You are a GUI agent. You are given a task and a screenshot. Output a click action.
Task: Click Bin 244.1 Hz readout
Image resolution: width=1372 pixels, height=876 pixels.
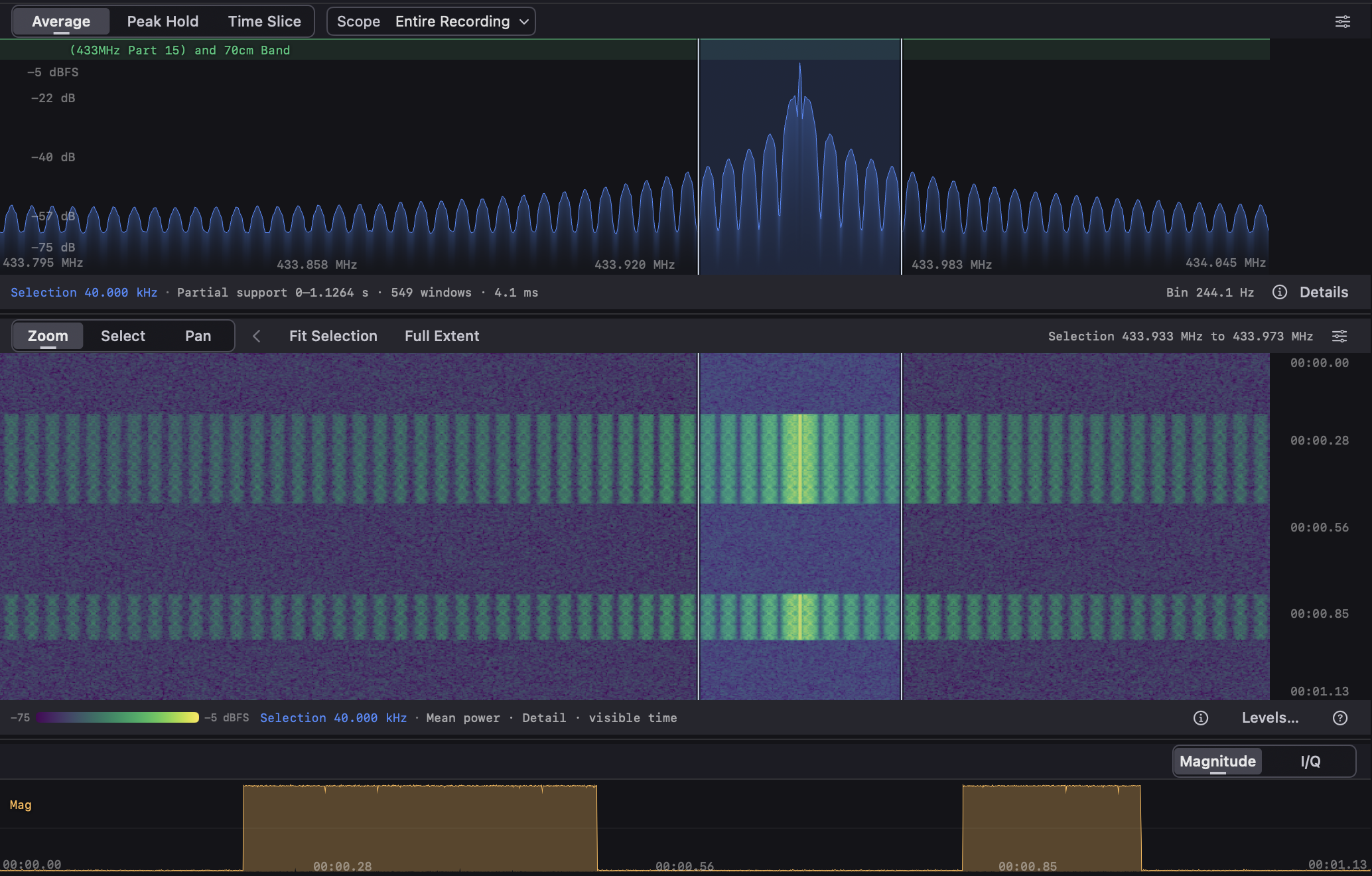(1210, 293)
